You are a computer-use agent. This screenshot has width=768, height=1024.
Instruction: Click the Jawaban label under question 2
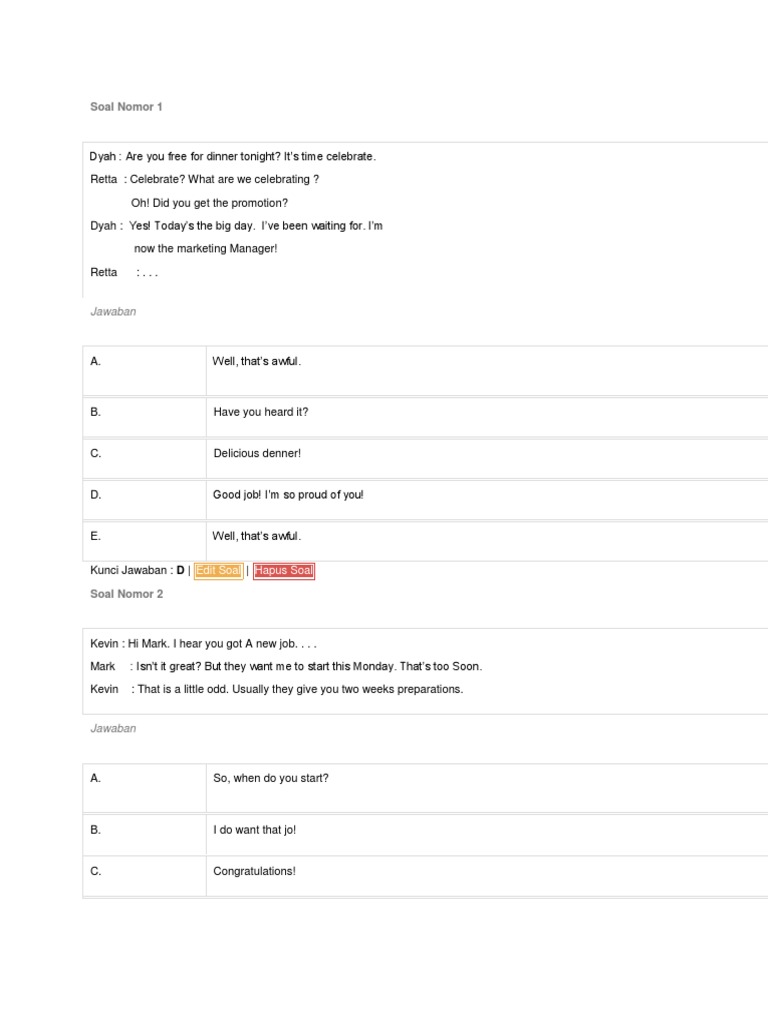tap(113, 728)
